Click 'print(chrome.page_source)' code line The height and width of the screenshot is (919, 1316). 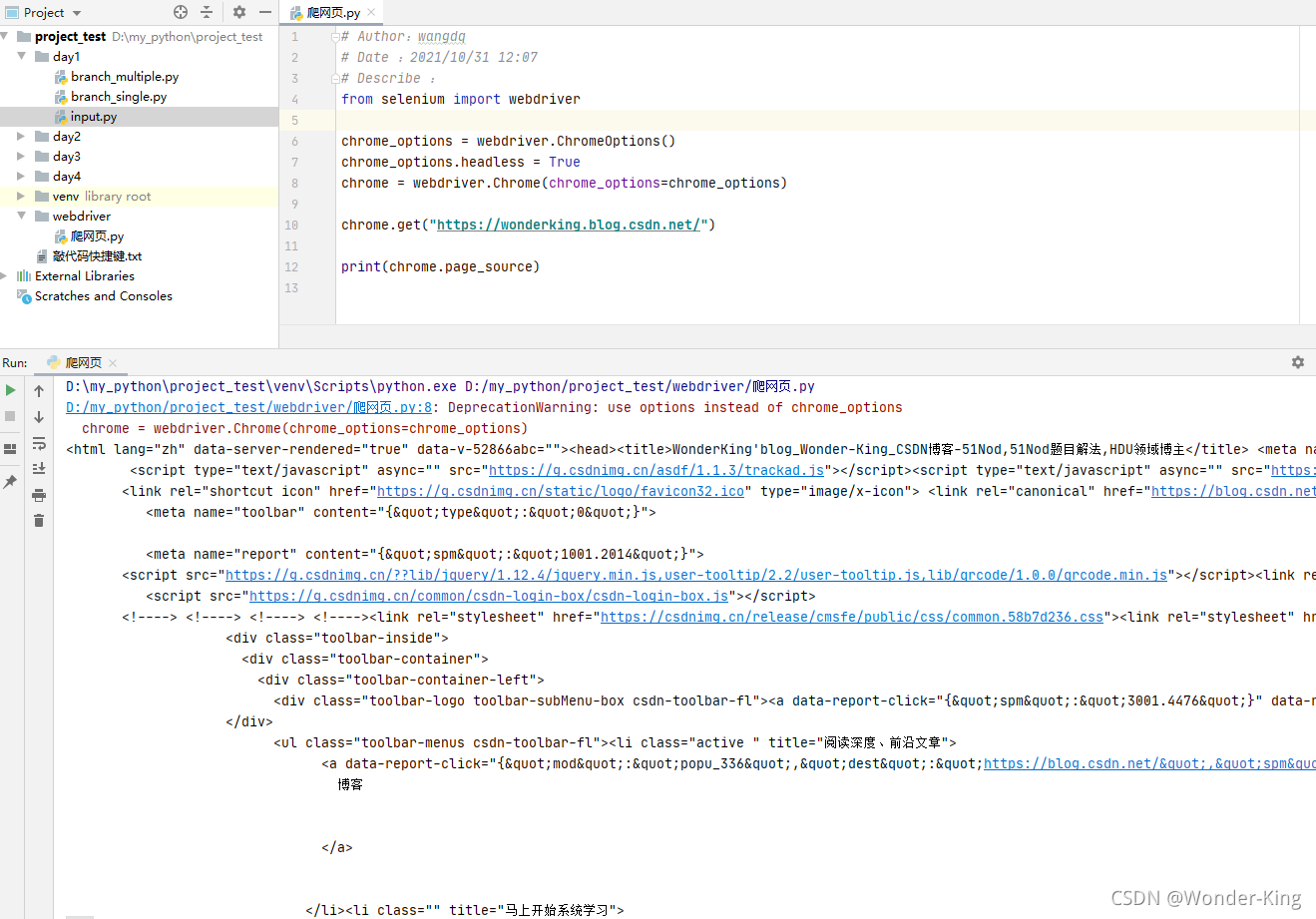coord(440,267)
